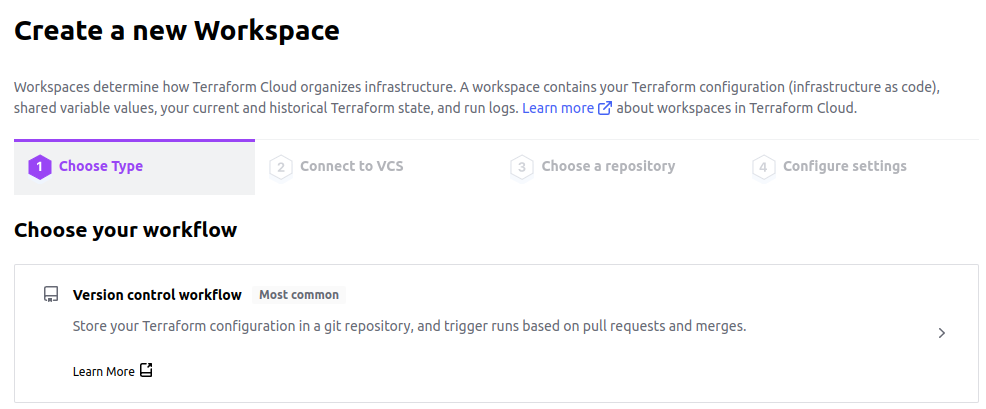Select the Version control workflow title
Screen dimensions: 986x409
coord(157,295)
